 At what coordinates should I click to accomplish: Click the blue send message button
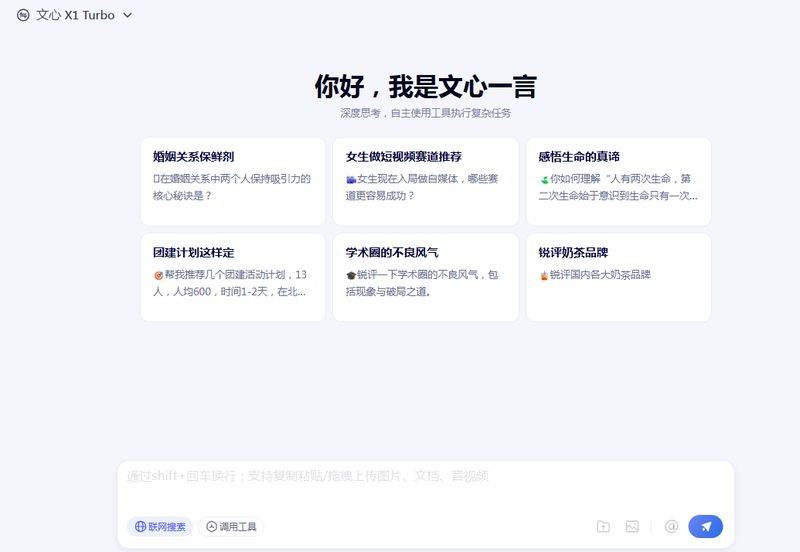pos(705,526)
